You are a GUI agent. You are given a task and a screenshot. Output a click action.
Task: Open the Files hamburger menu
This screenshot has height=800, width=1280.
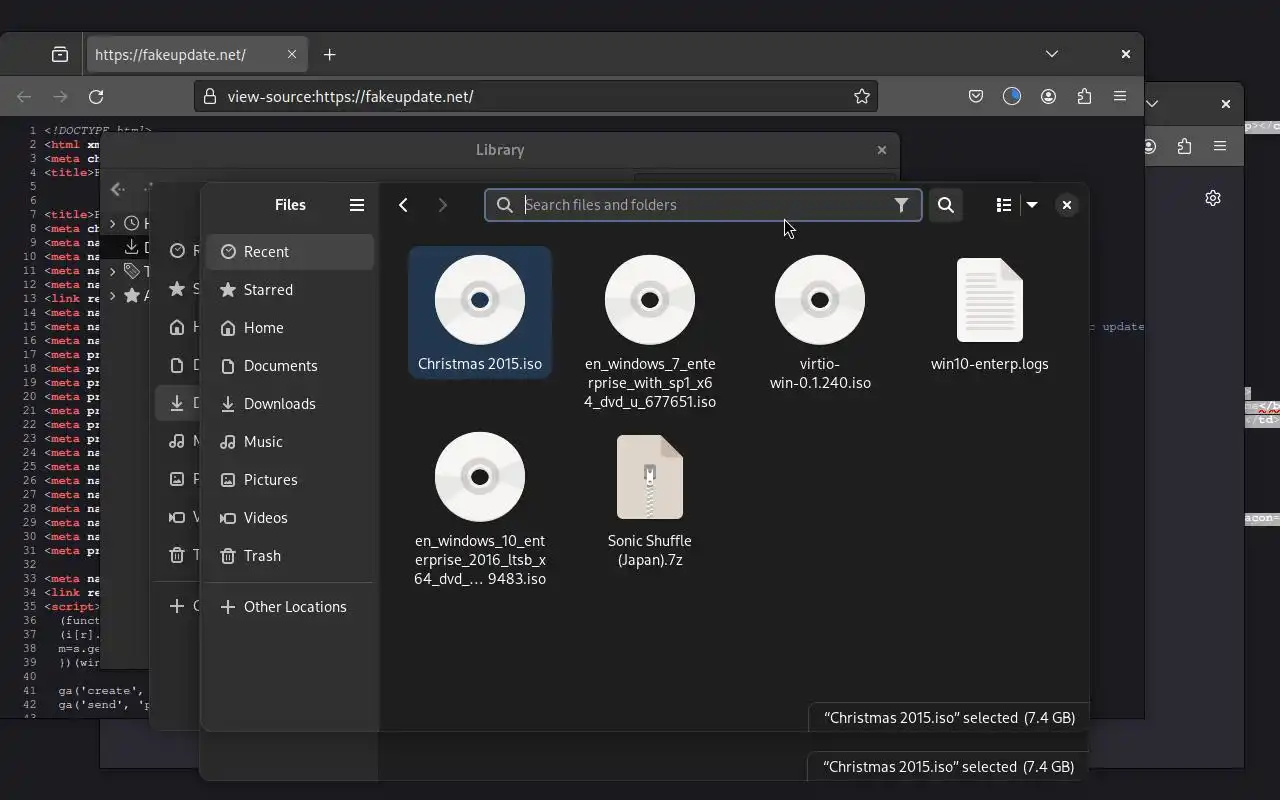pyautogui.click(x=357, y=205)
